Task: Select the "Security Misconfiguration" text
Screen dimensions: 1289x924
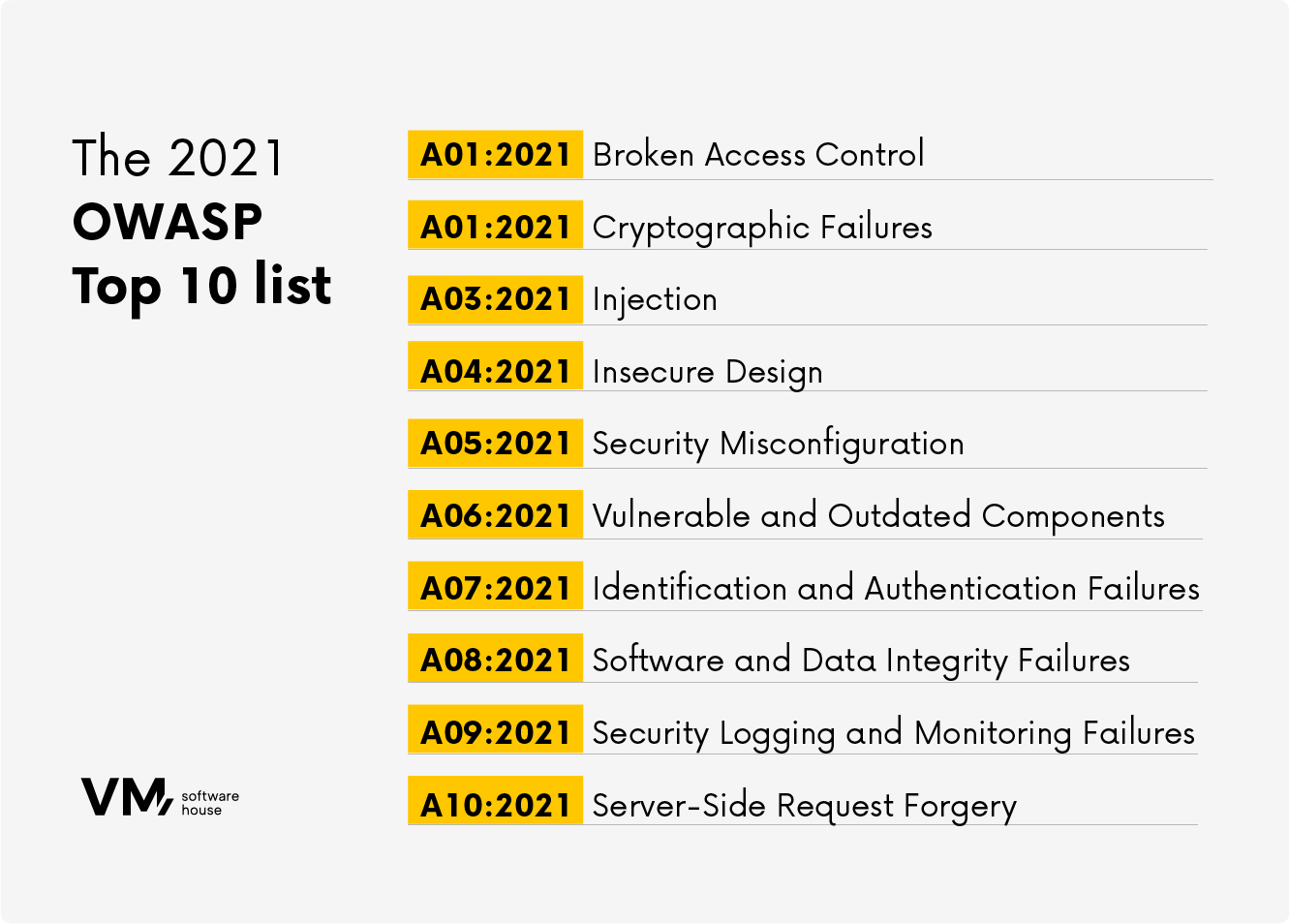Action: tap(778, 444)
